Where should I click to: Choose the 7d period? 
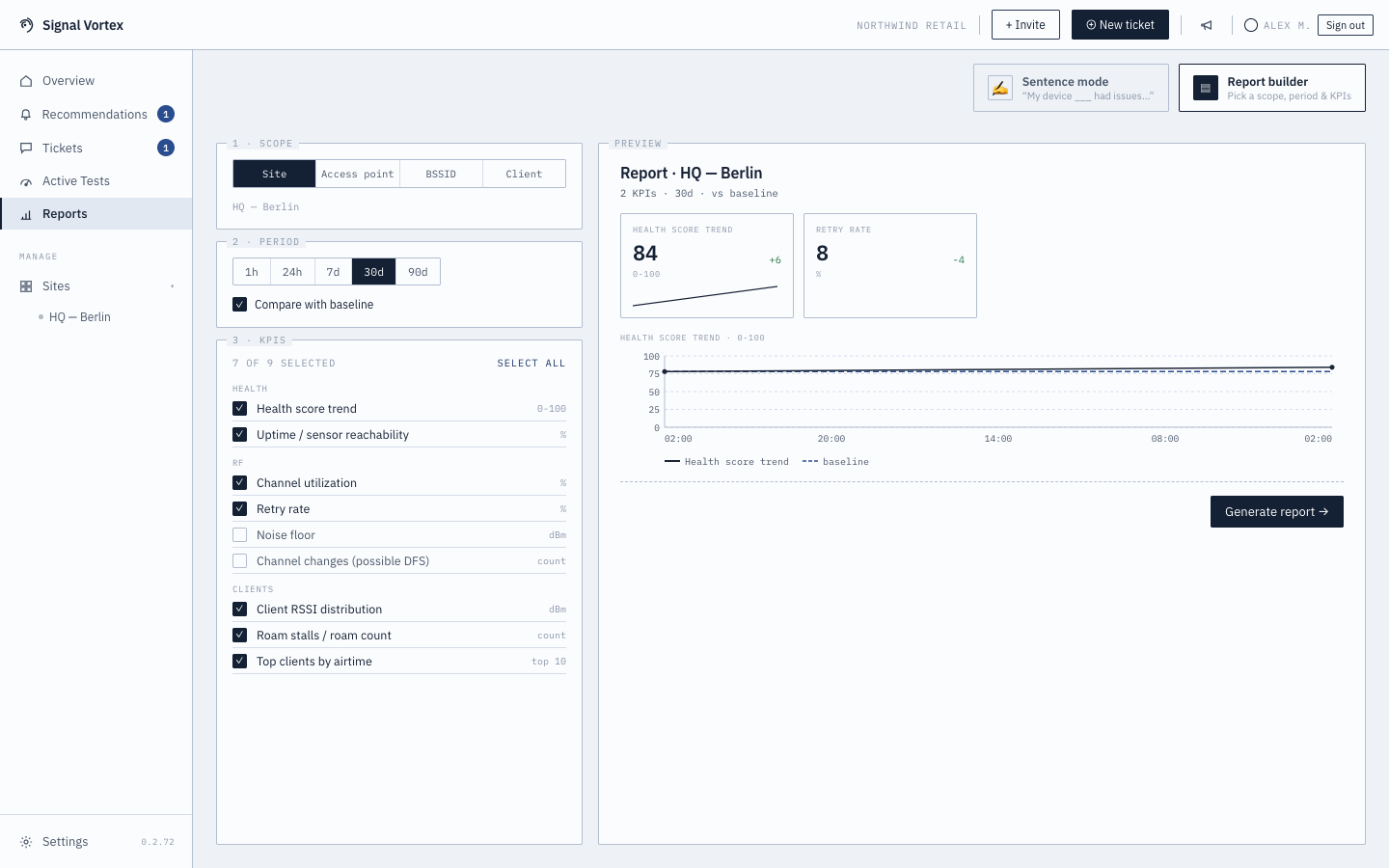tap(333, 272)
